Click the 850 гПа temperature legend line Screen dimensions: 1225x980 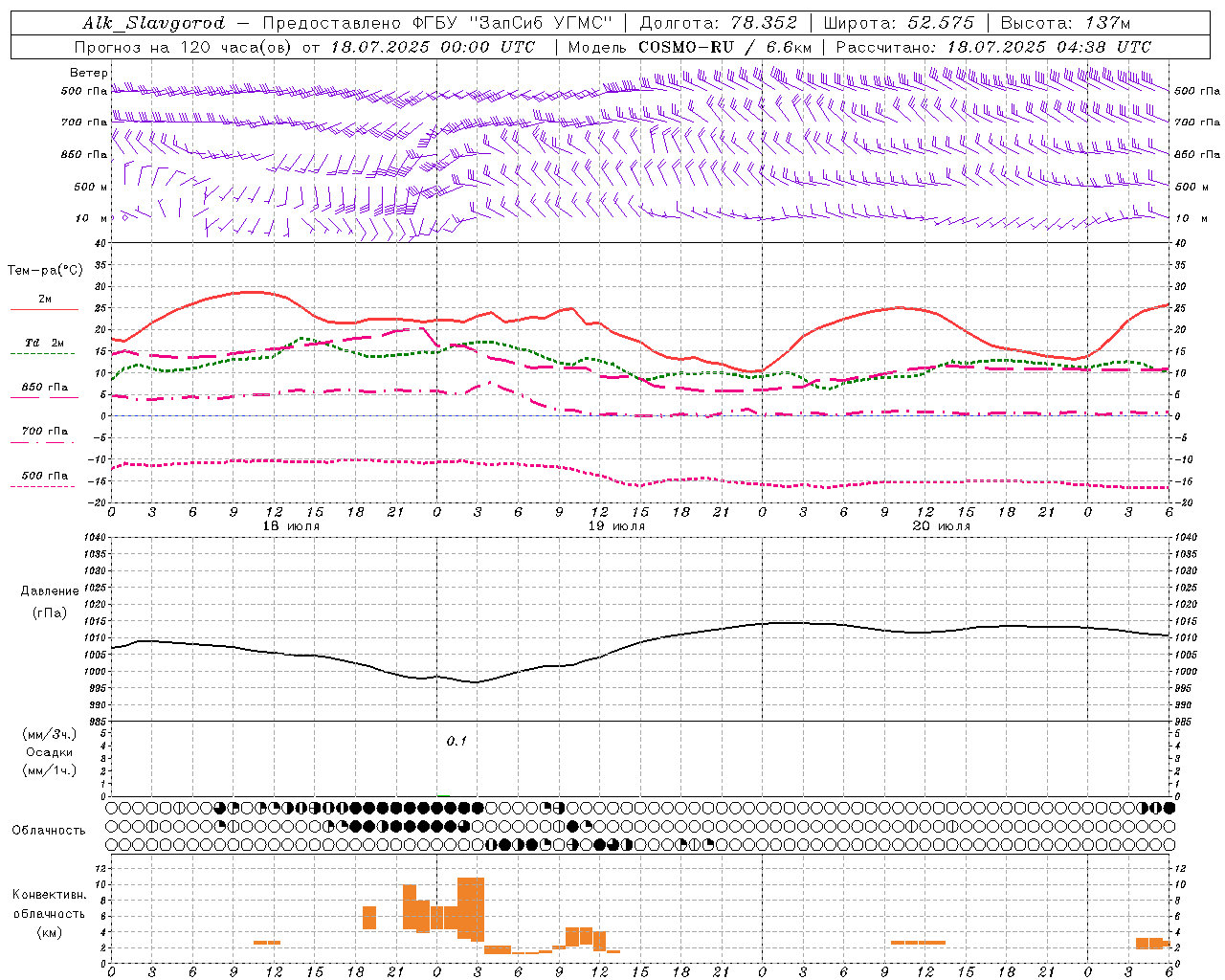click(x=44, y=397)
